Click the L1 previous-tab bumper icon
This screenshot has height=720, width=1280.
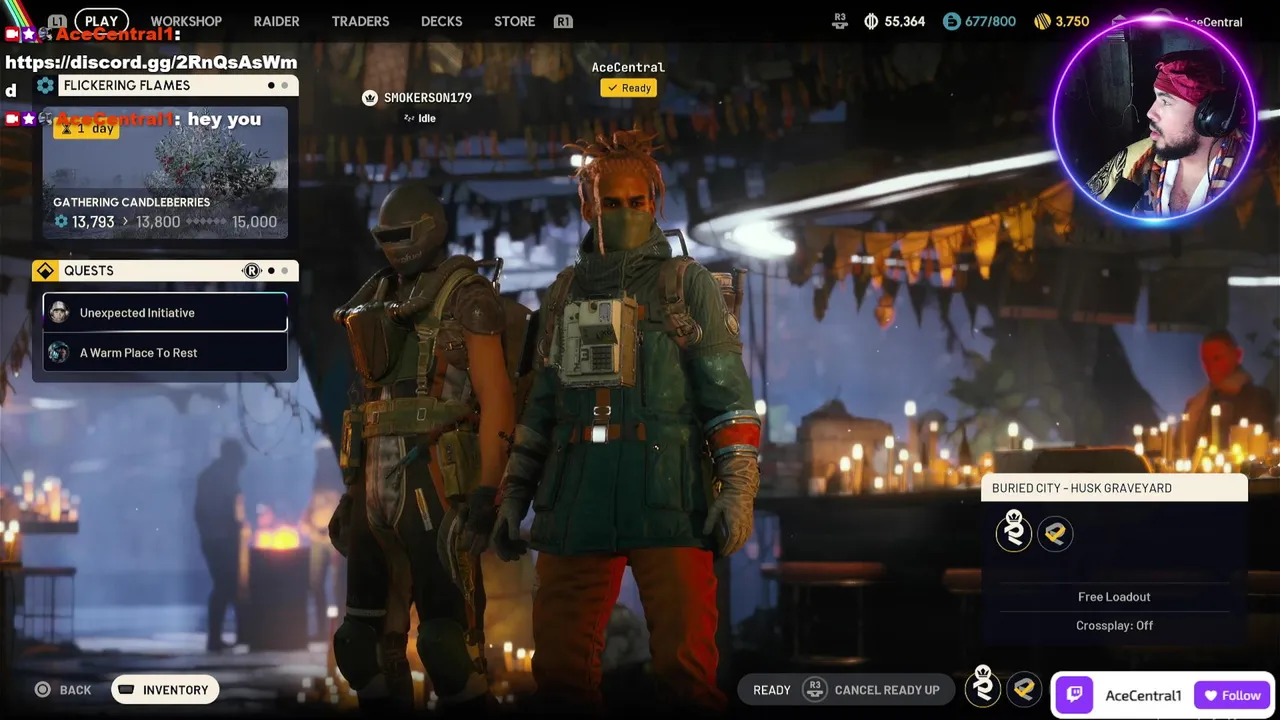57,21
